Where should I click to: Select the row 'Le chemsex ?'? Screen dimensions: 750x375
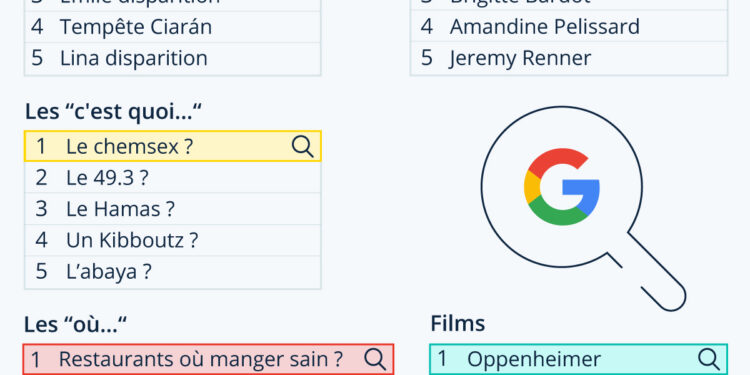(x=173, y=146)
